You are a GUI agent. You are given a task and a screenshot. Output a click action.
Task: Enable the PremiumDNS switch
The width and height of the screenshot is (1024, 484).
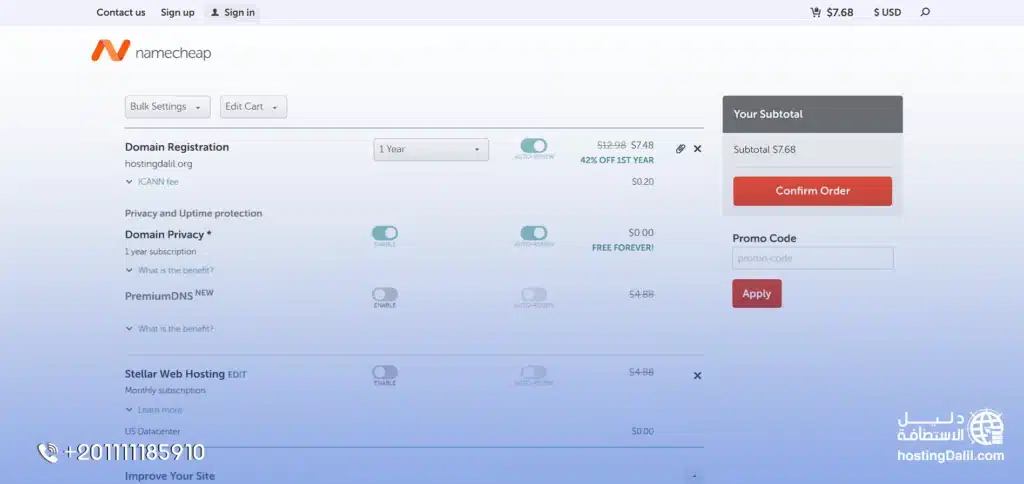coord(385,294)
